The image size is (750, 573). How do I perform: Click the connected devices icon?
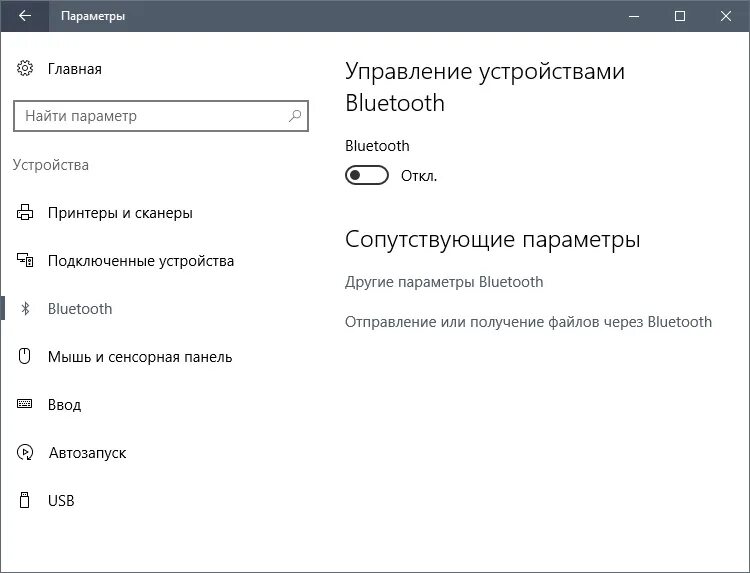pyautogui.click(x=25, y=260)
